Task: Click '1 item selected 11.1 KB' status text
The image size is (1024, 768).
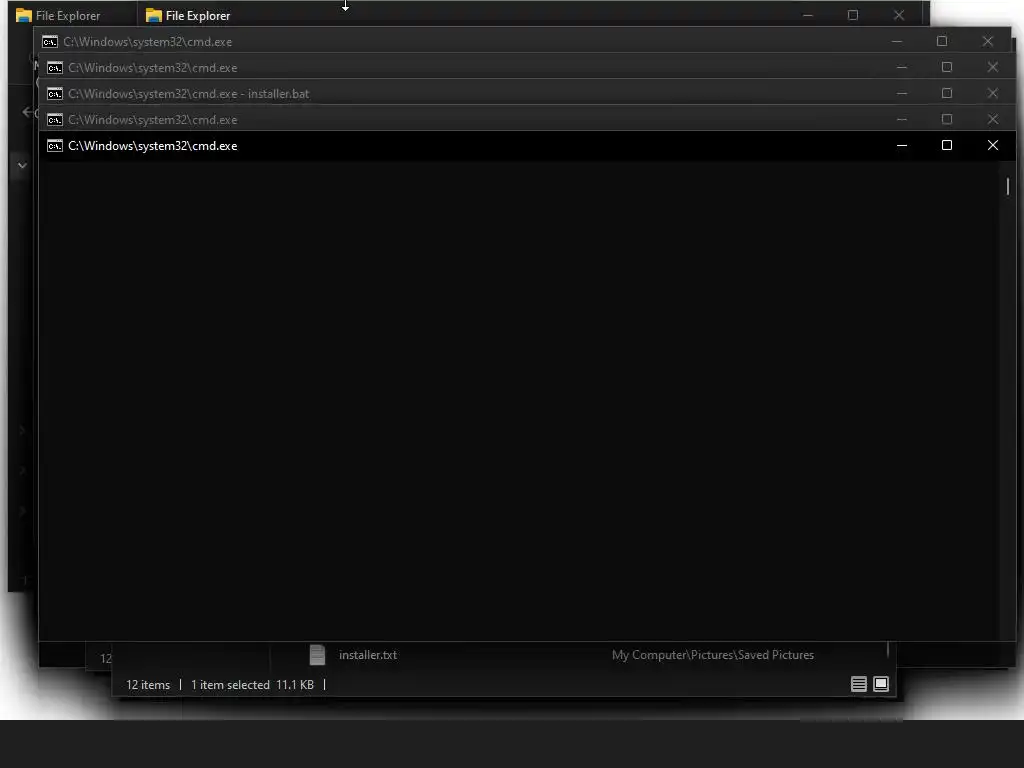Action: [x=252, y=684]
